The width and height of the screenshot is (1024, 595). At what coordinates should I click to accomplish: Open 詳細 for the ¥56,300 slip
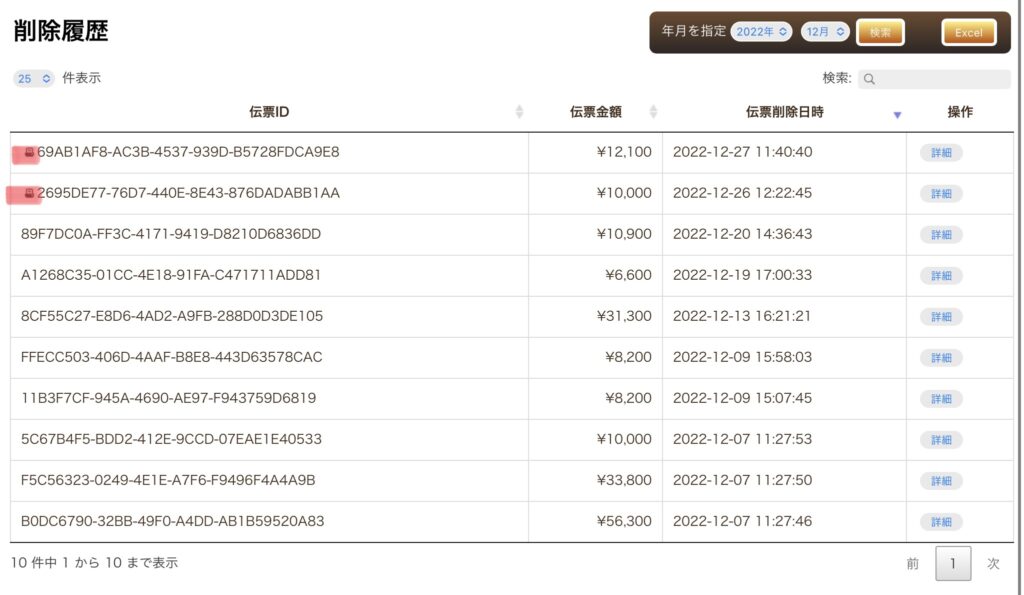pyautogui.click(x=941, y=522)
